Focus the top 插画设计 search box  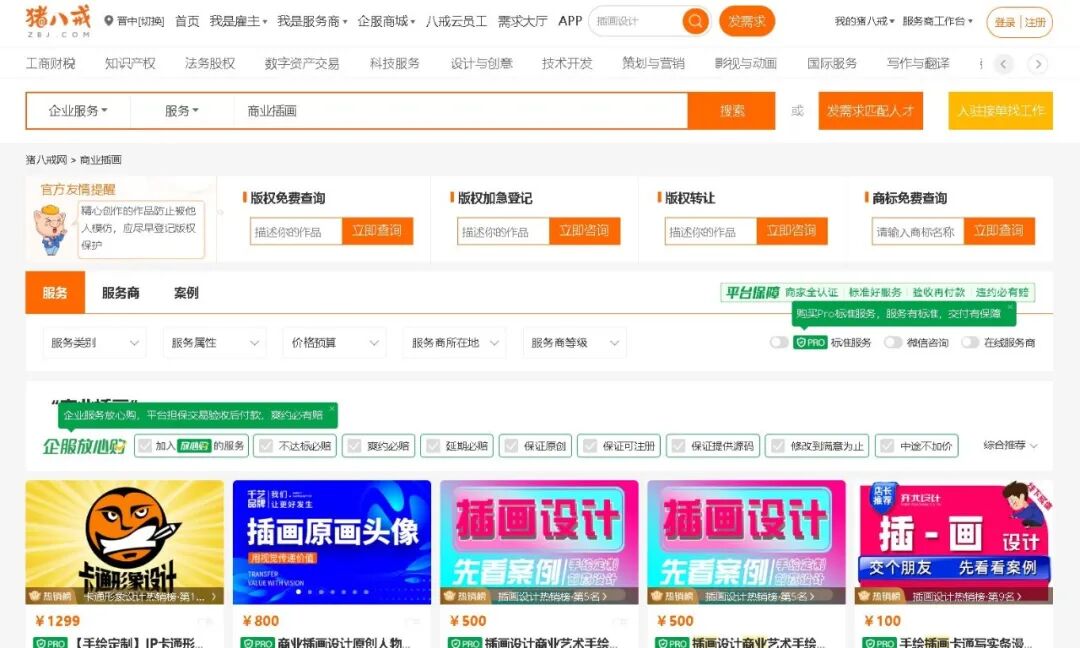pyautogui.click(x=636, y=21)
